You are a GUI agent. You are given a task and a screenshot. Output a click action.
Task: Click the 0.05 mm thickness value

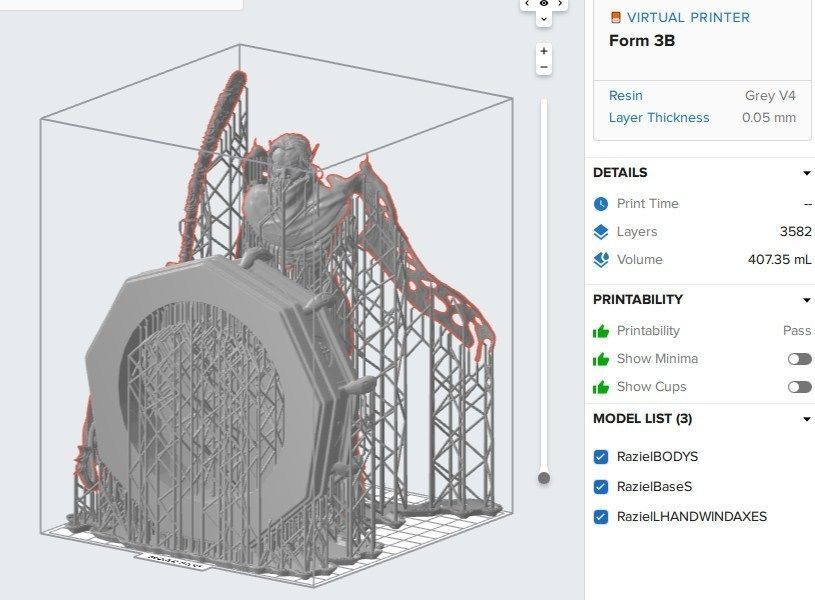click(769, 118)
